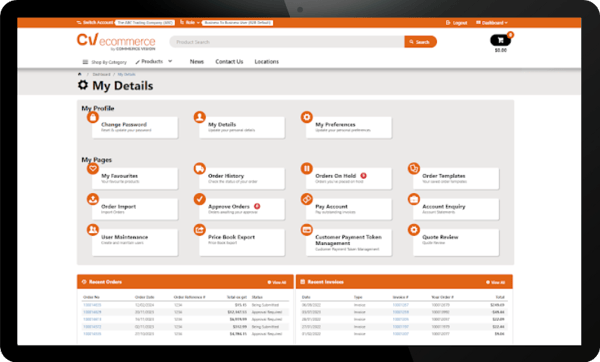This screenshot has height=362, width=600.
Task: Click the orange Search button
Action: point(420,42)
